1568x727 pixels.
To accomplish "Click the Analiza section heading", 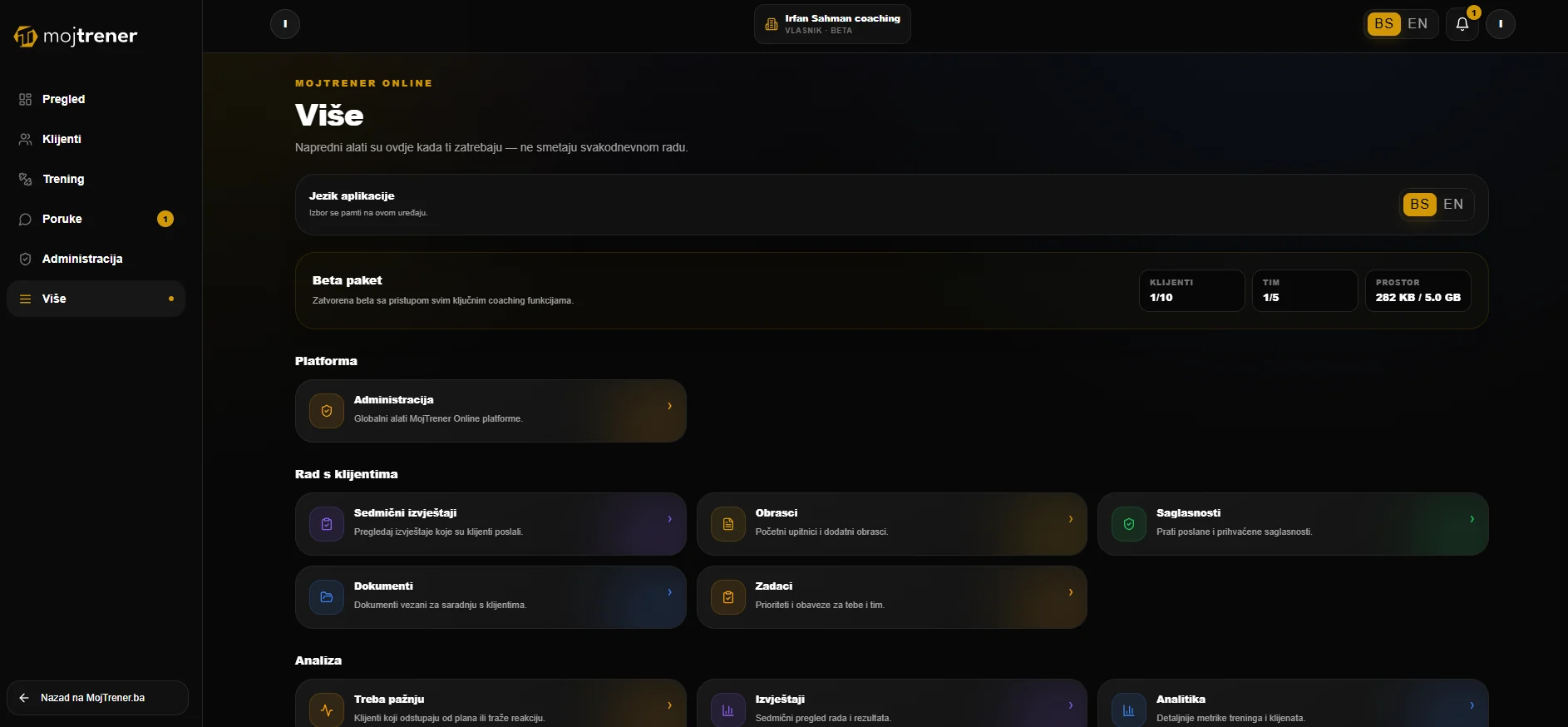I will pyautogui.click(x=318, y=660).
